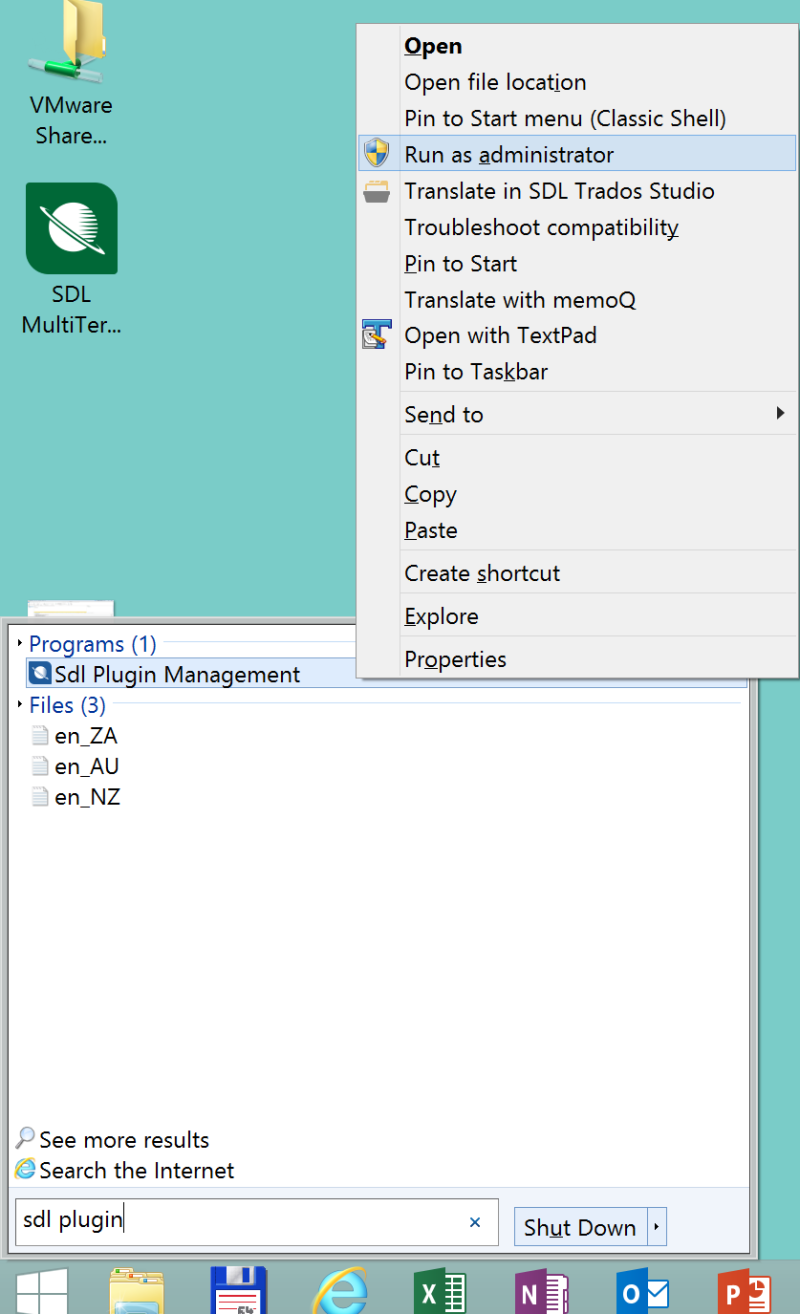Choose Explore in the context menu

click(x=578, y=616)
